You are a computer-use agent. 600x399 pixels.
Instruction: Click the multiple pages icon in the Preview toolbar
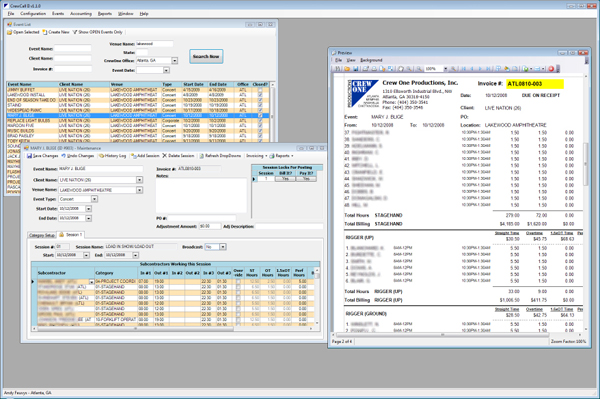(498, 69)
